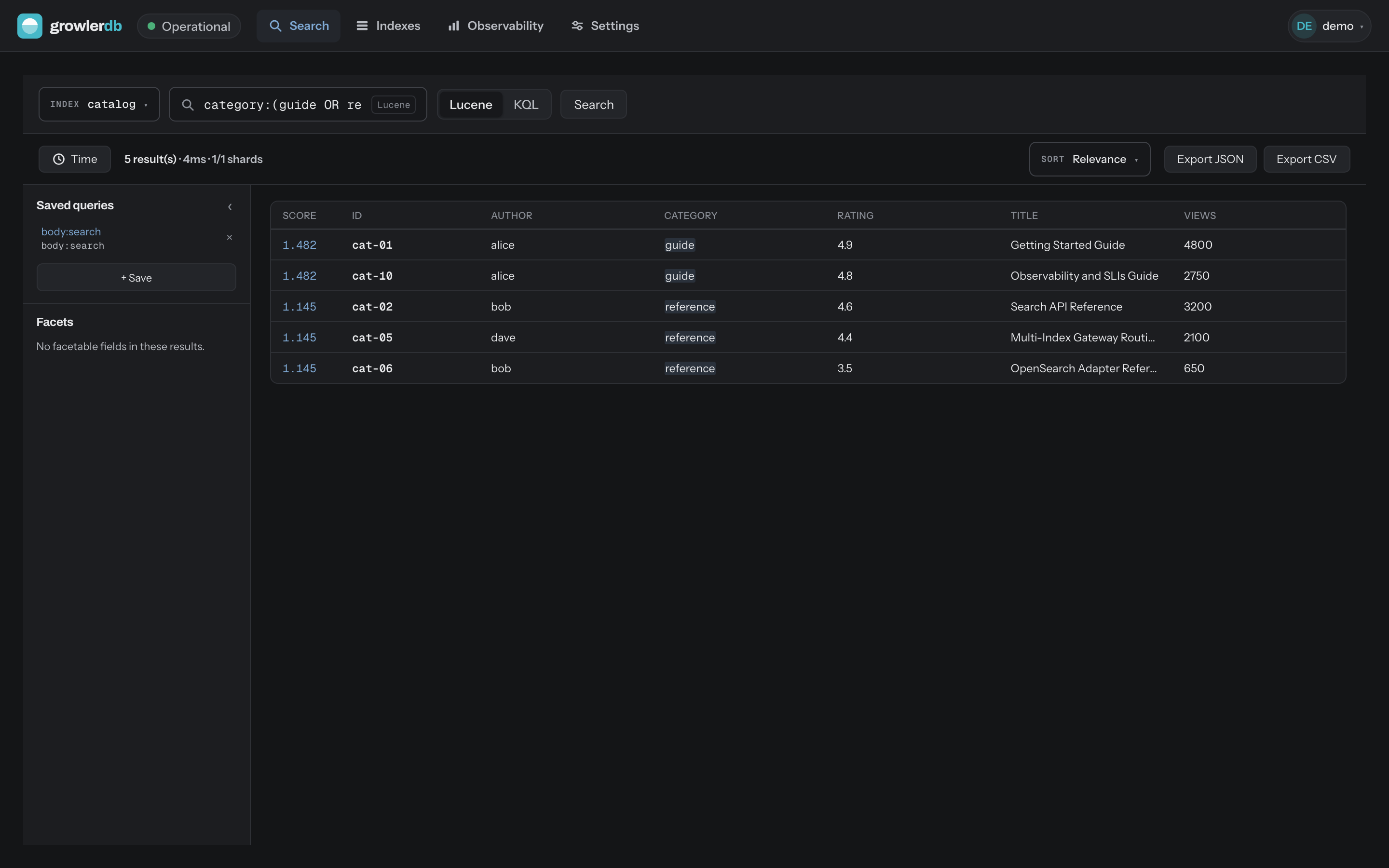Save the current query

point(136,277)
